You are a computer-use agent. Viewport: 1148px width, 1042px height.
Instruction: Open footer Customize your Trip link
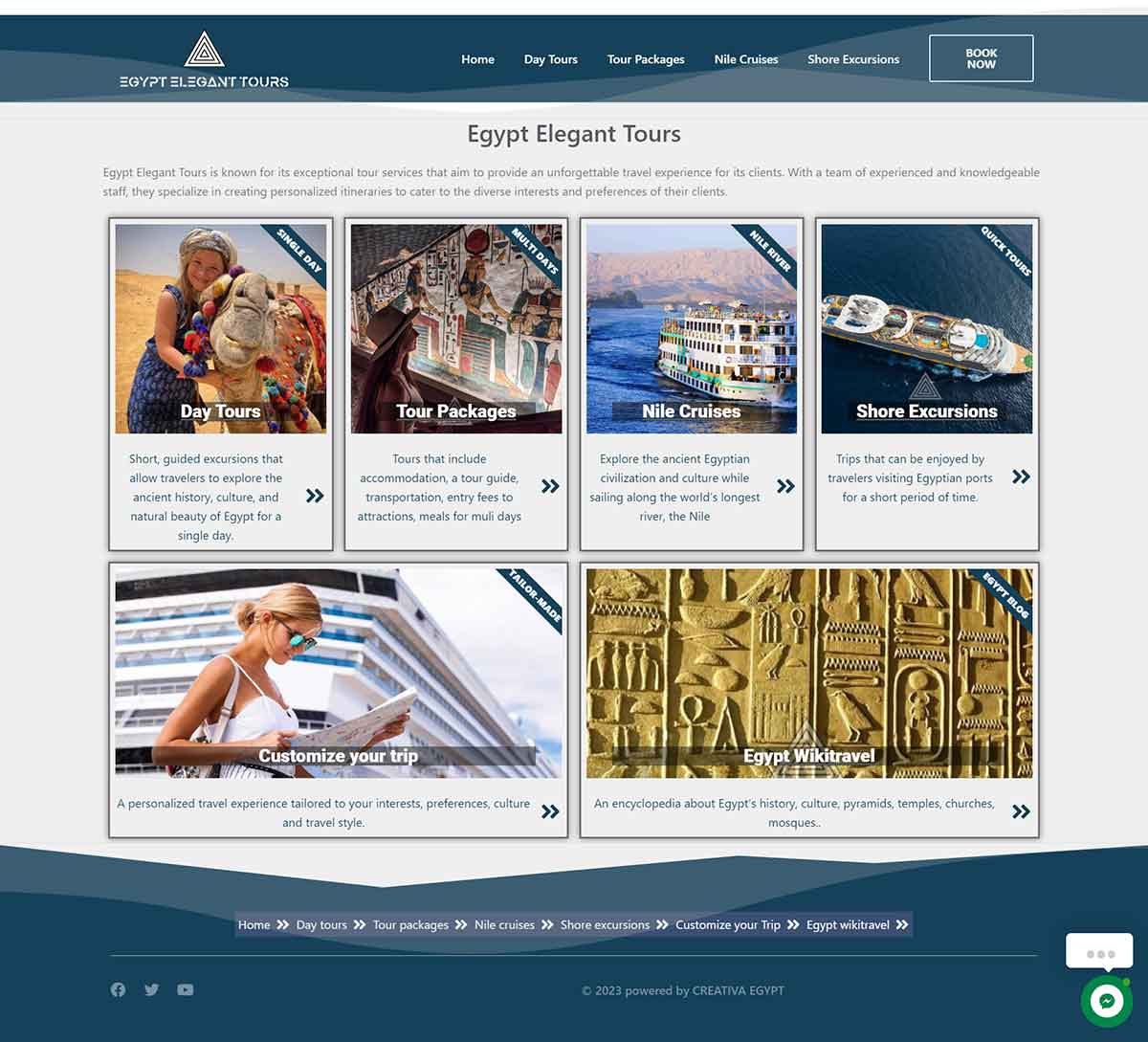coord(727,924)
